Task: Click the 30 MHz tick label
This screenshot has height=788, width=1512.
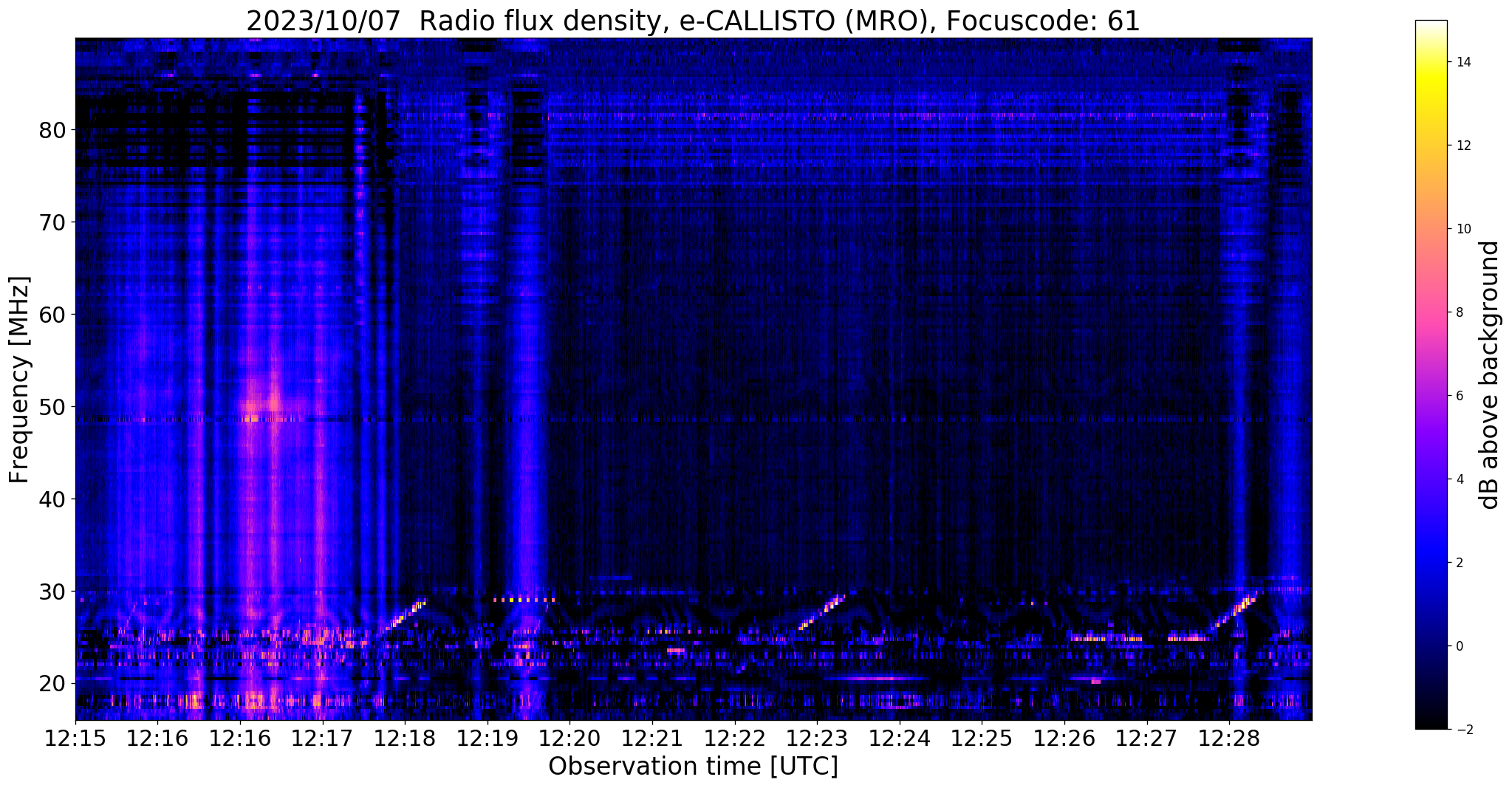Action: coord(52,592)
